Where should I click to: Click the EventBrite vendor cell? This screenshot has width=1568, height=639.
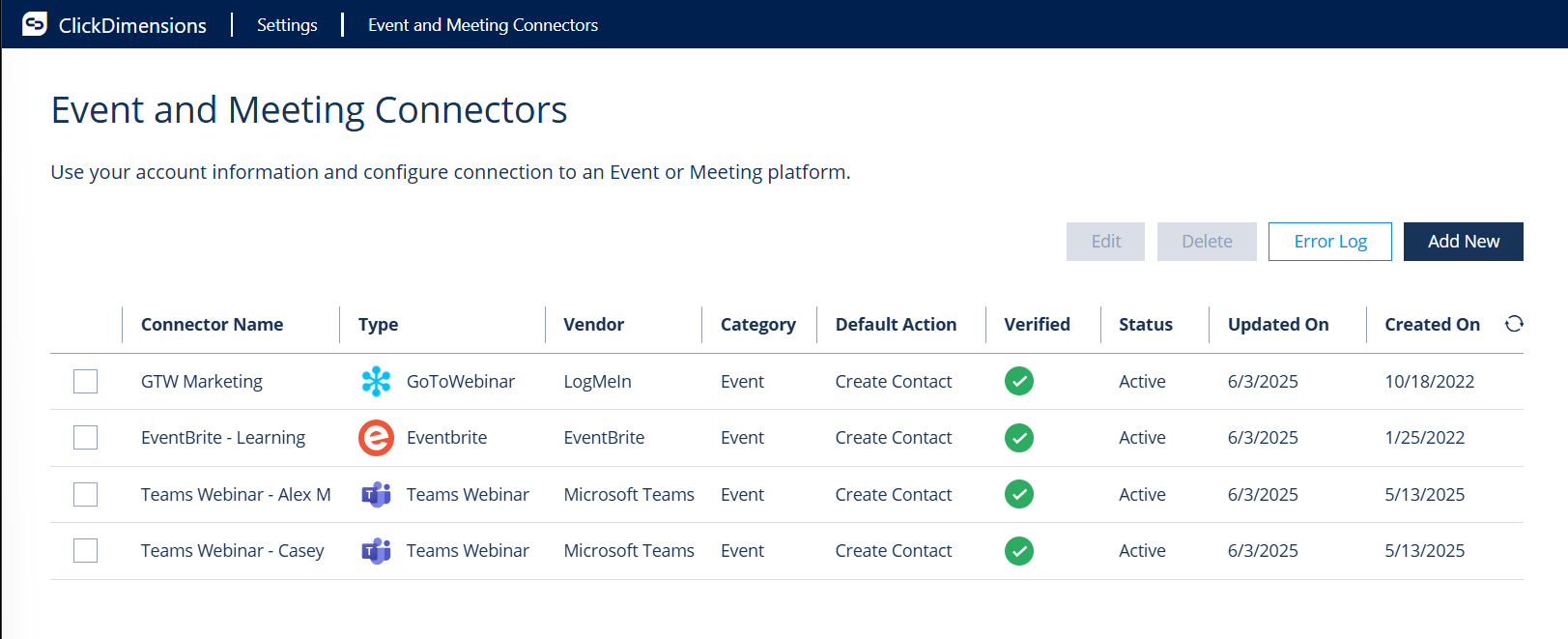604,438
